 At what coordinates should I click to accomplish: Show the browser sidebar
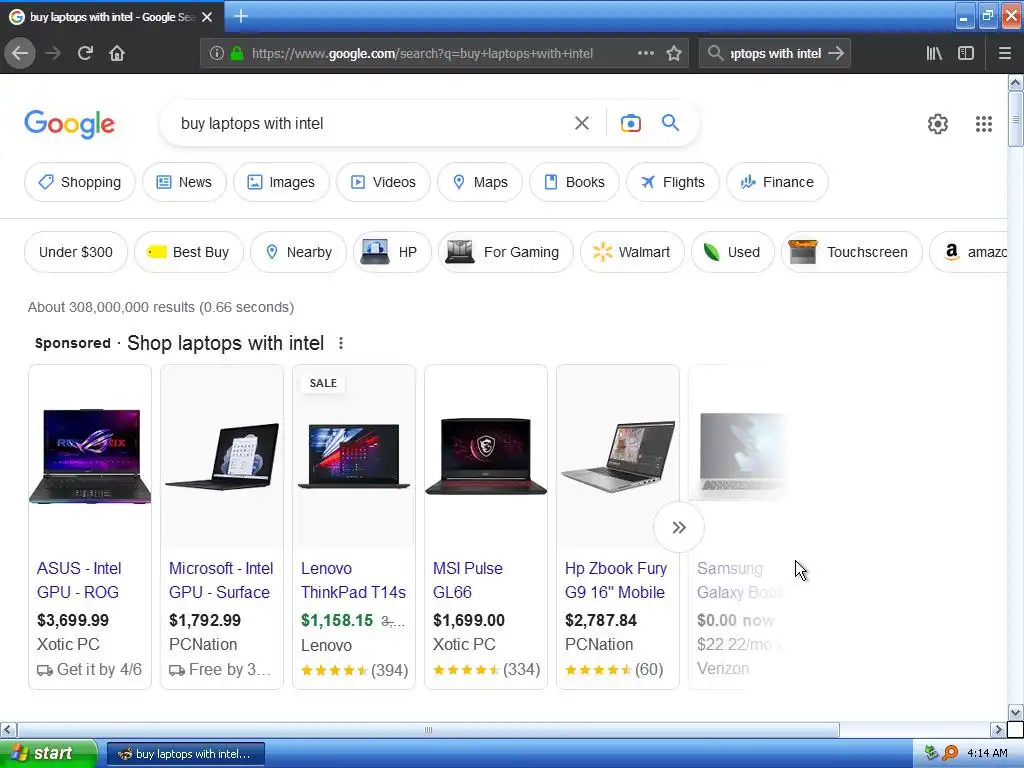click(x=966, y=53)
